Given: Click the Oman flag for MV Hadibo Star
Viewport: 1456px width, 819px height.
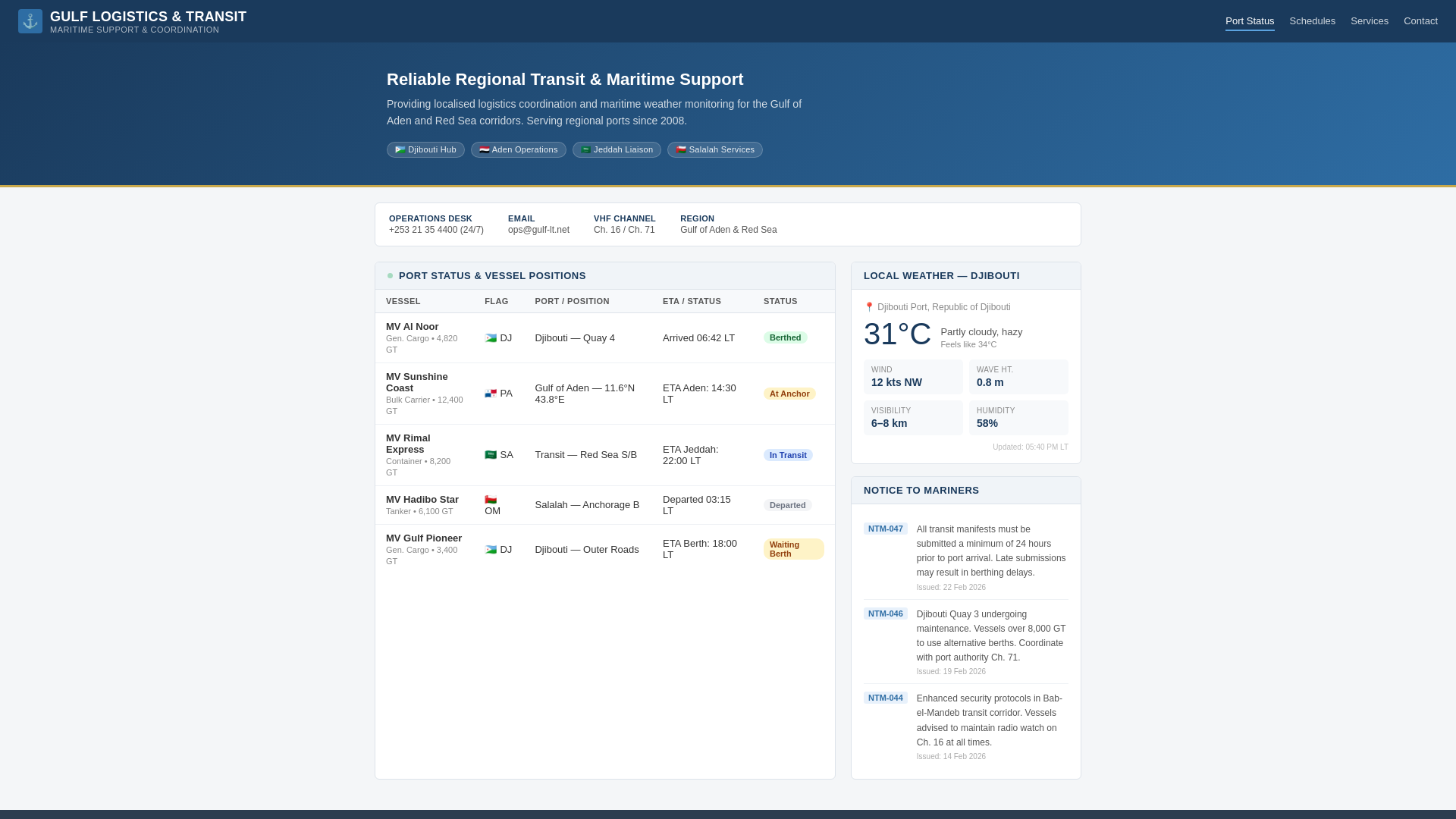Looking at the screenshot, I should pyautogui.click(x=491, y=500).
